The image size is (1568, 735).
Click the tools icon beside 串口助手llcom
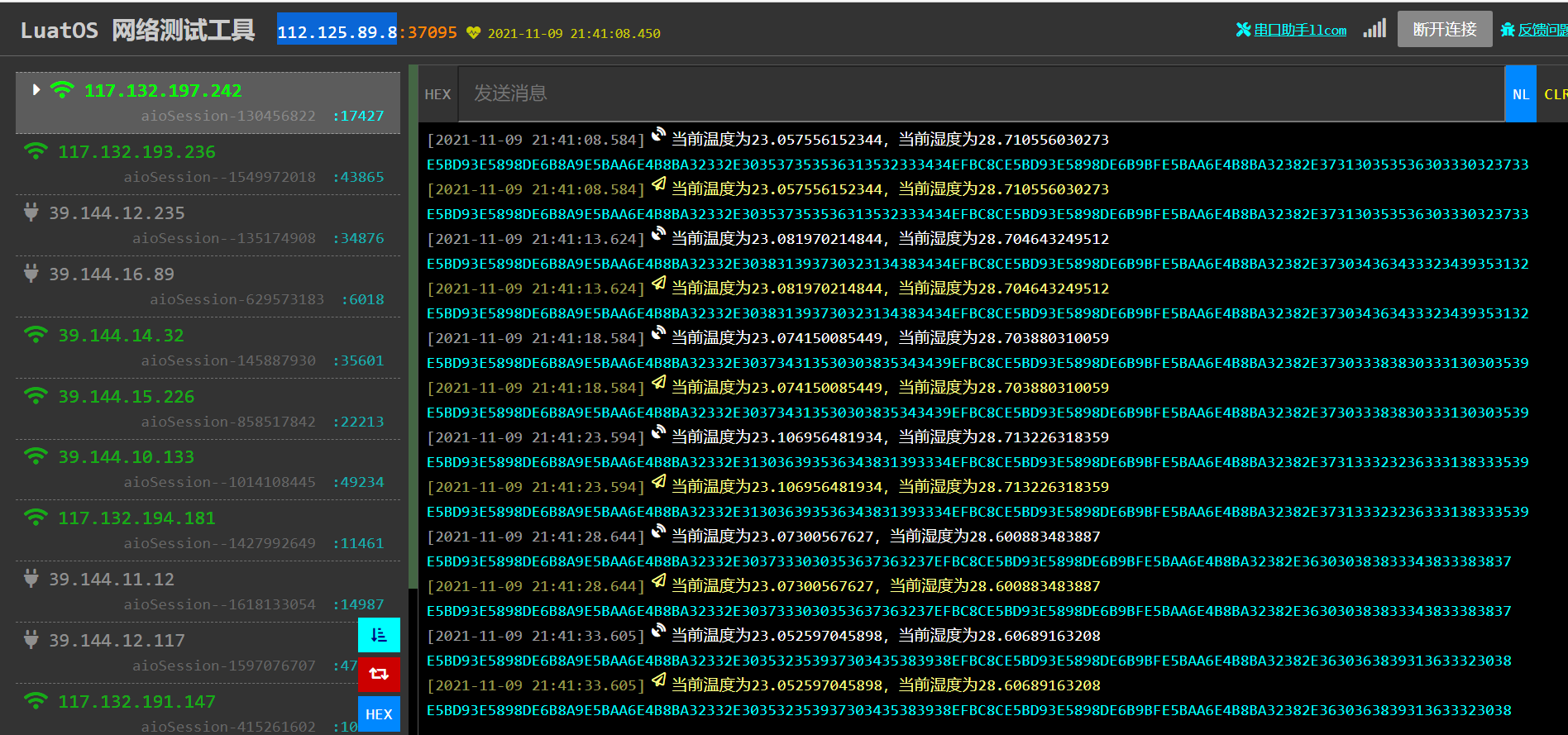click(1243, 30)
